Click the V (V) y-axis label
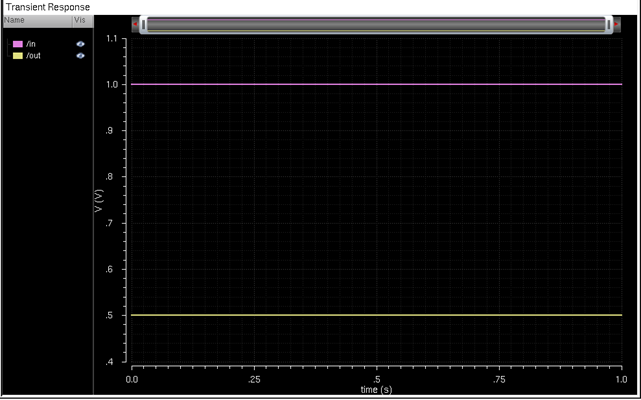The image size is (641, 400). tap(99, 200)
